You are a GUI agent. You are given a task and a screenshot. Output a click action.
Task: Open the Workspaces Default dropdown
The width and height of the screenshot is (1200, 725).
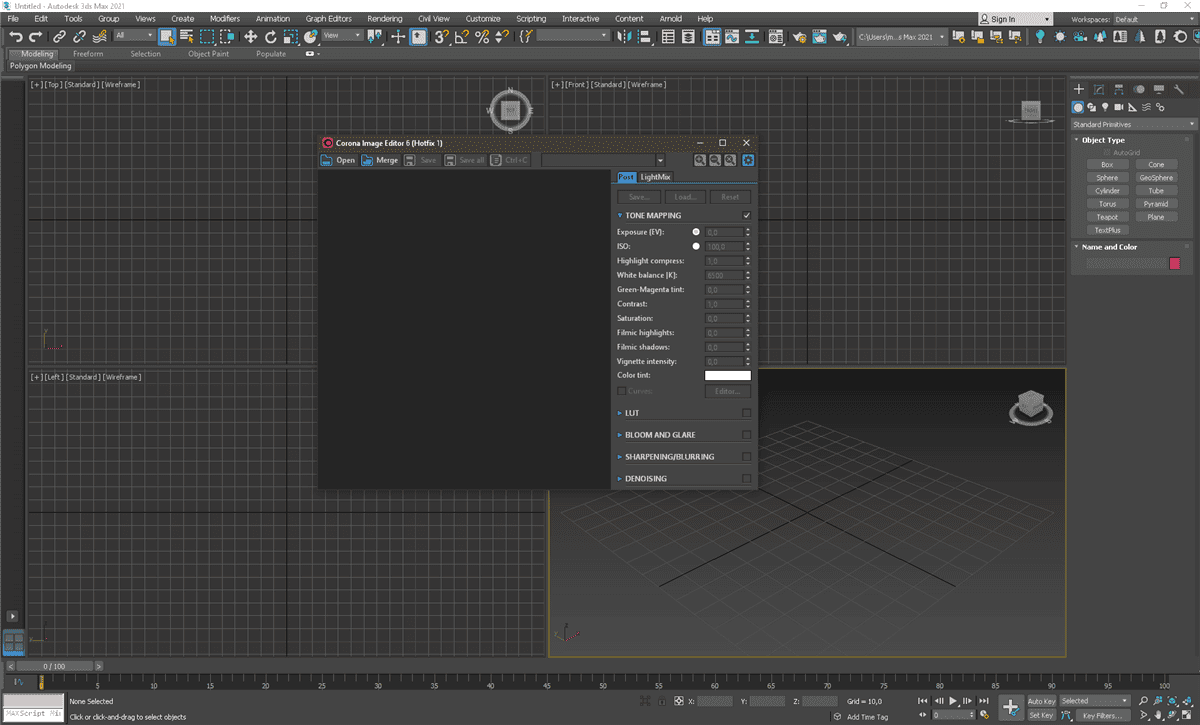click(1154, 19)
